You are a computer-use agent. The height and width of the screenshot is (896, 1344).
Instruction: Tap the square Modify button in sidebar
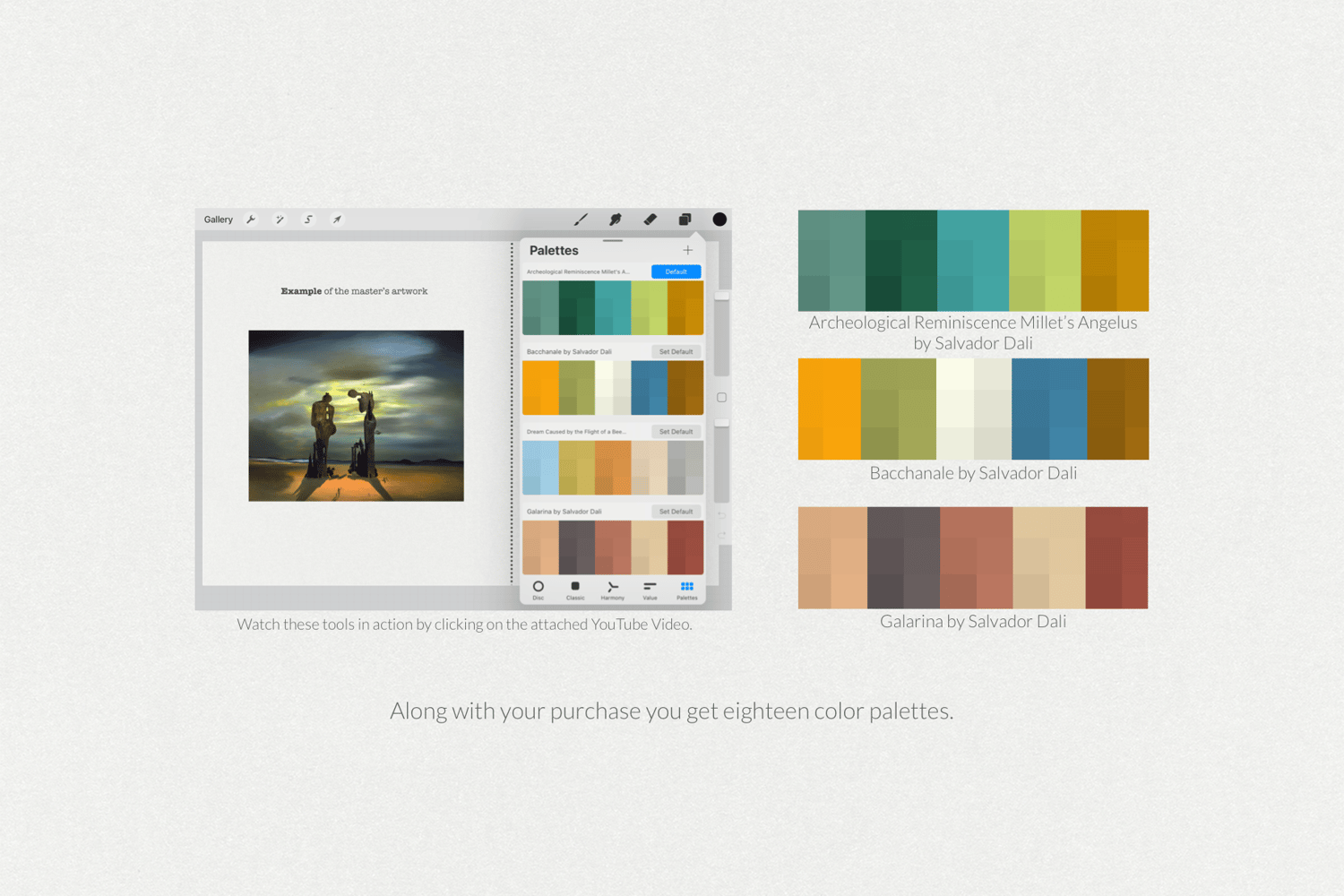(721, 398)
